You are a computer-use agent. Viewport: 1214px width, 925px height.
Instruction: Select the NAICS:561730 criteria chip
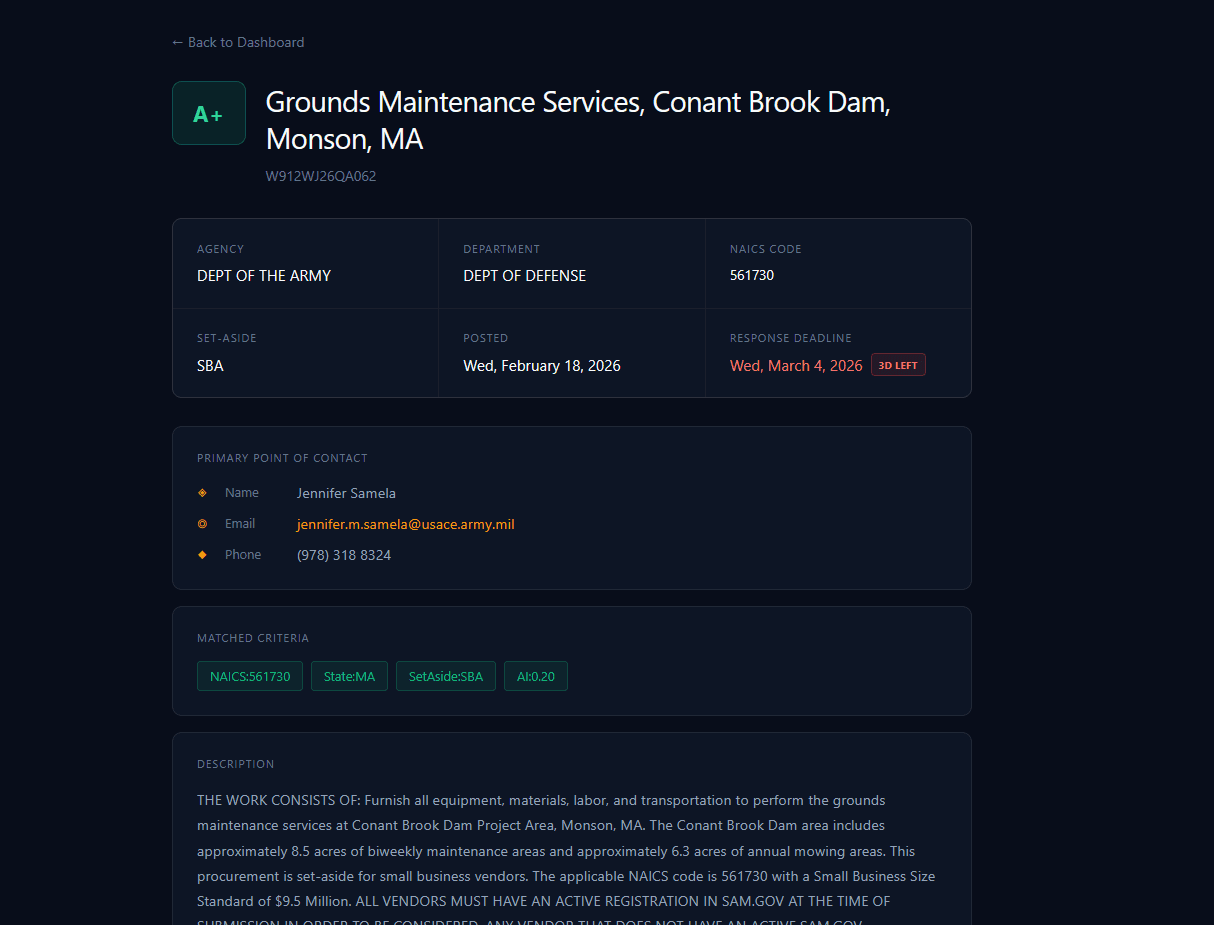click(x=249, y=676)
